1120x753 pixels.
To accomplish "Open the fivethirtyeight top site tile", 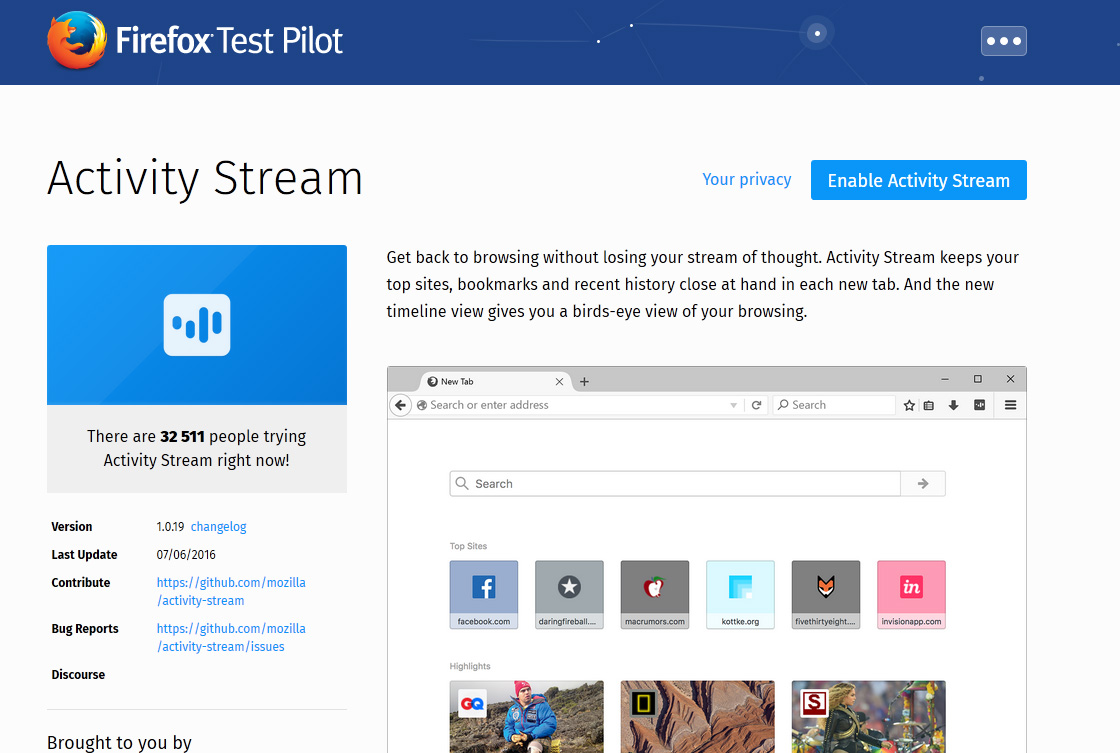I will (x=826, y=594).
